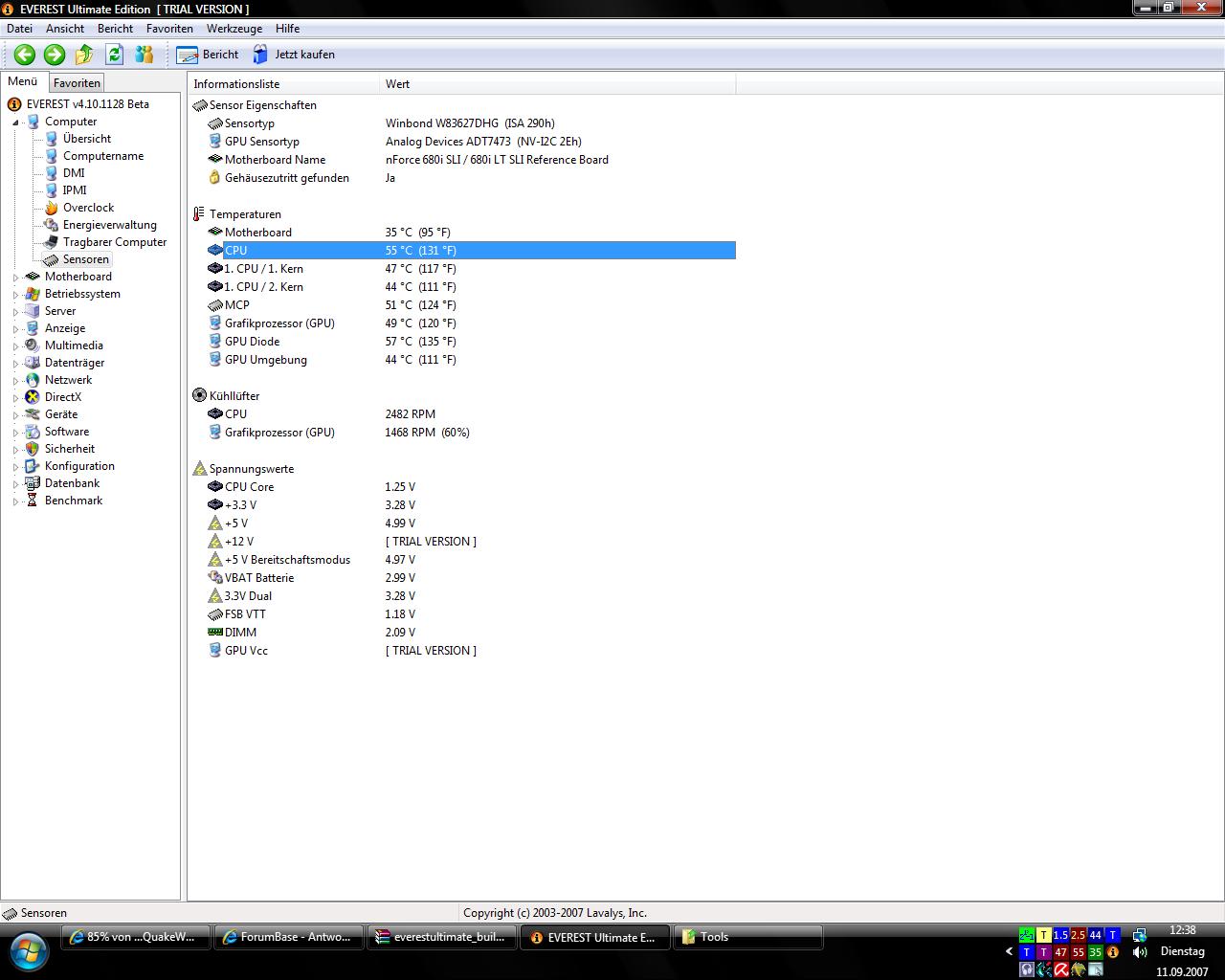The width and height of the screenshot is (1225, 980).
Task: Open the Bericht menu in menu bar
Action: 115,29
